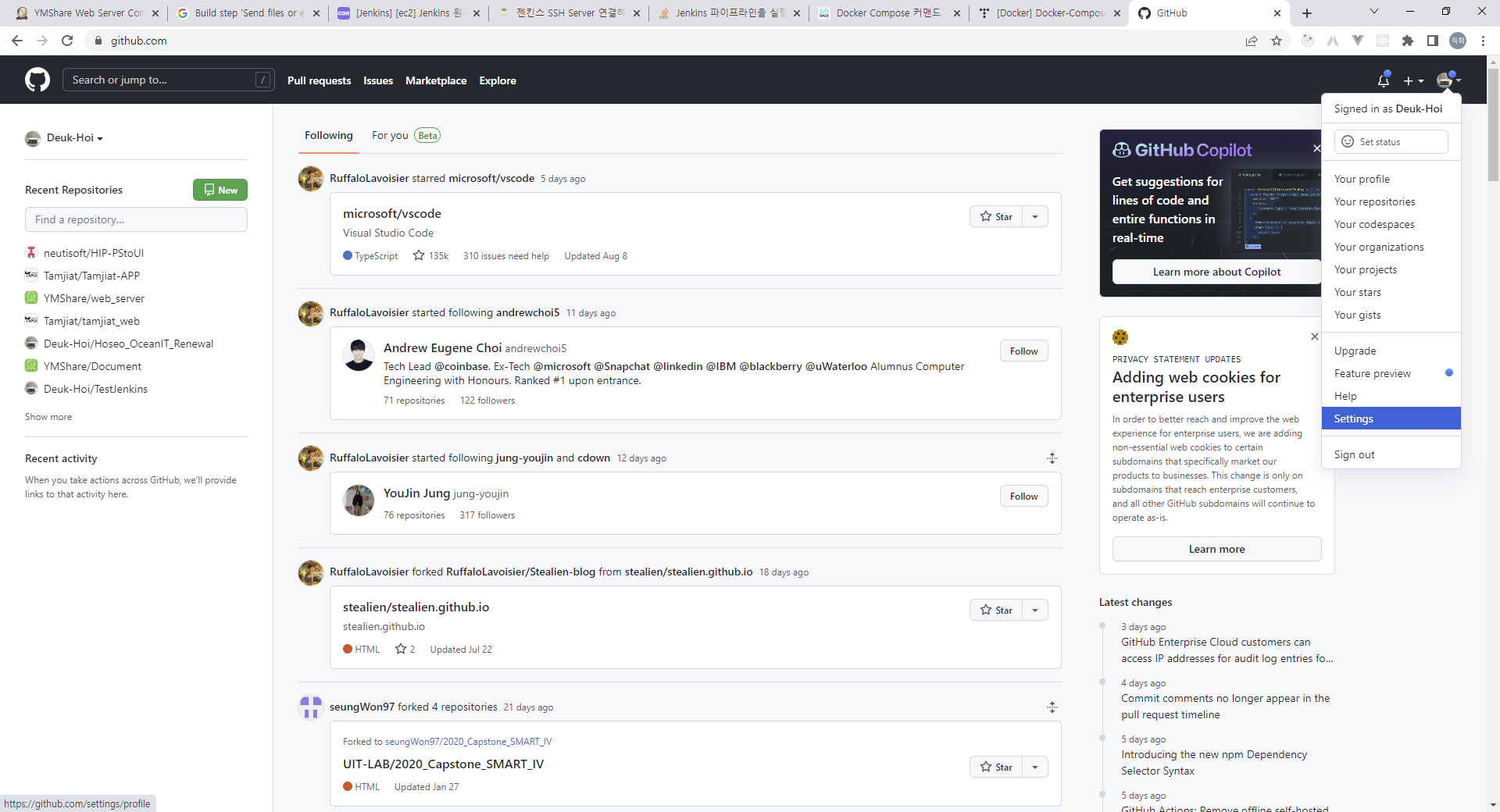The width and height of the screenshot is (1500, 812).
Task: Open neutisoft/HIP-PStoUI repository
Action: coord(94,253)
